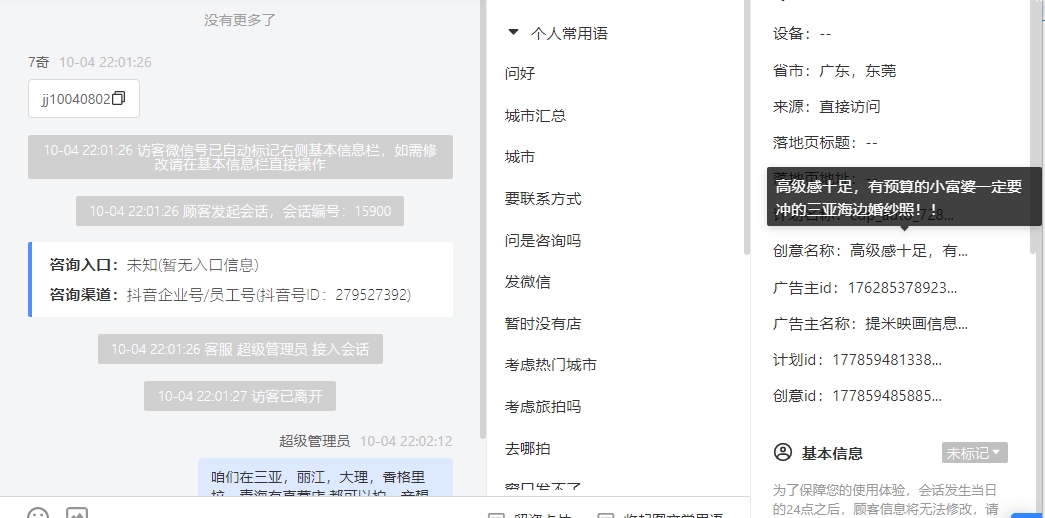Click the 省市：广东，东莞 field

pyautogui.click(x=834, y=70)
